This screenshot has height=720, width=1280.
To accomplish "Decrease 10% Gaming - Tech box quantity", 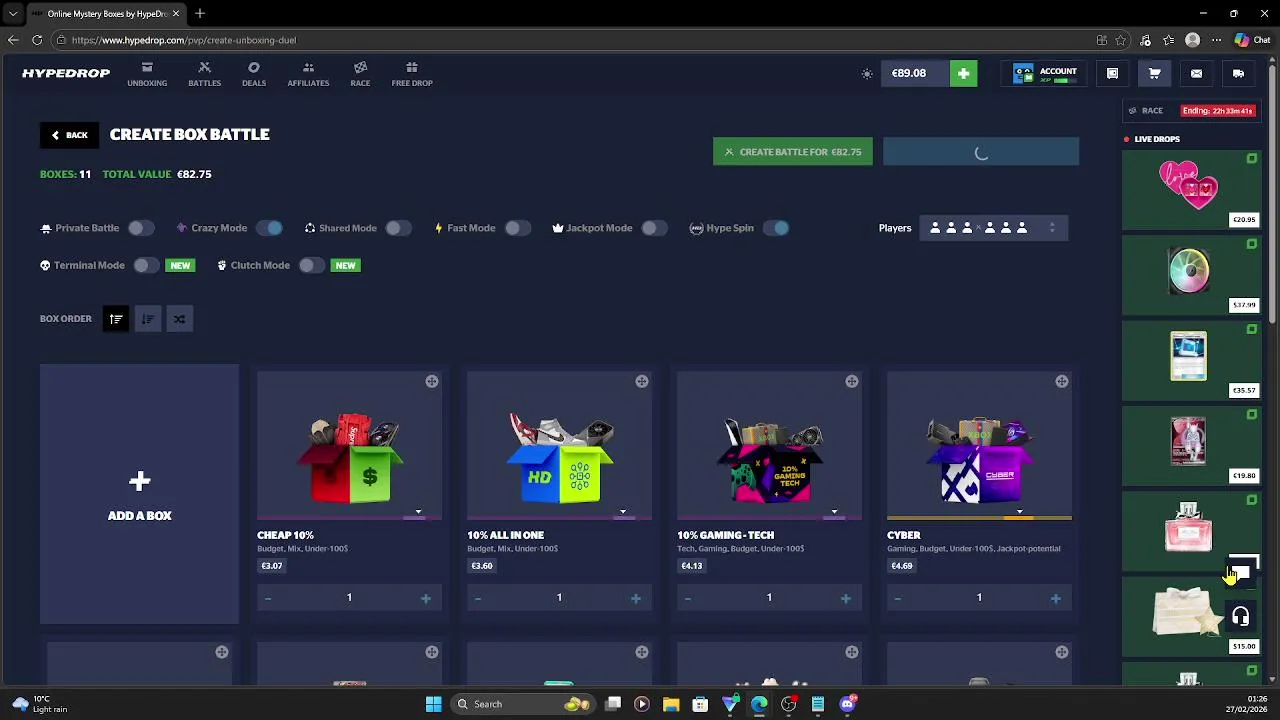I will 688,598.
